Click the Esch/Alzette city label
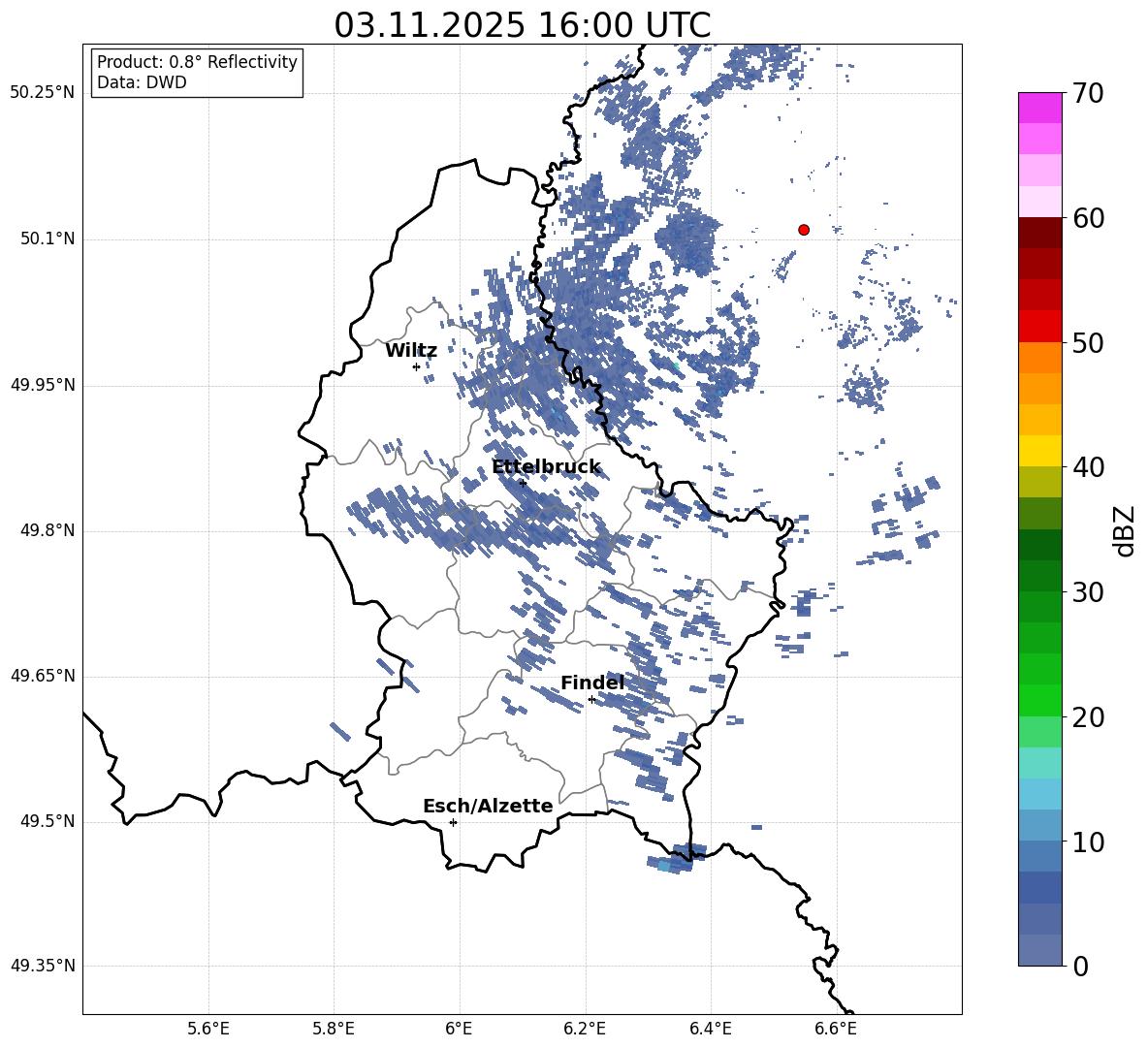 coord(488,806)
